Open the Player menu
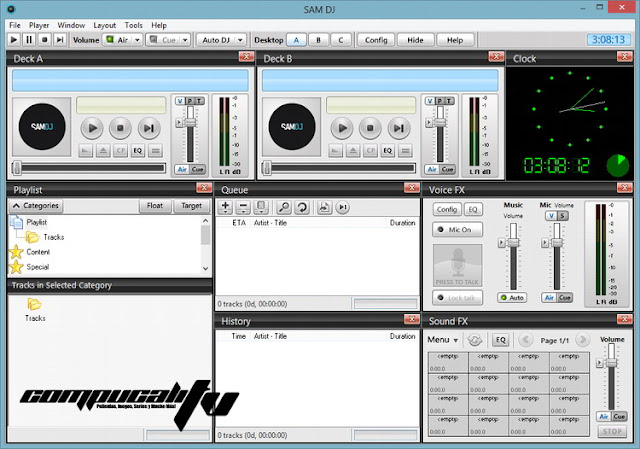The image size is (640, 449). (39, 25)
